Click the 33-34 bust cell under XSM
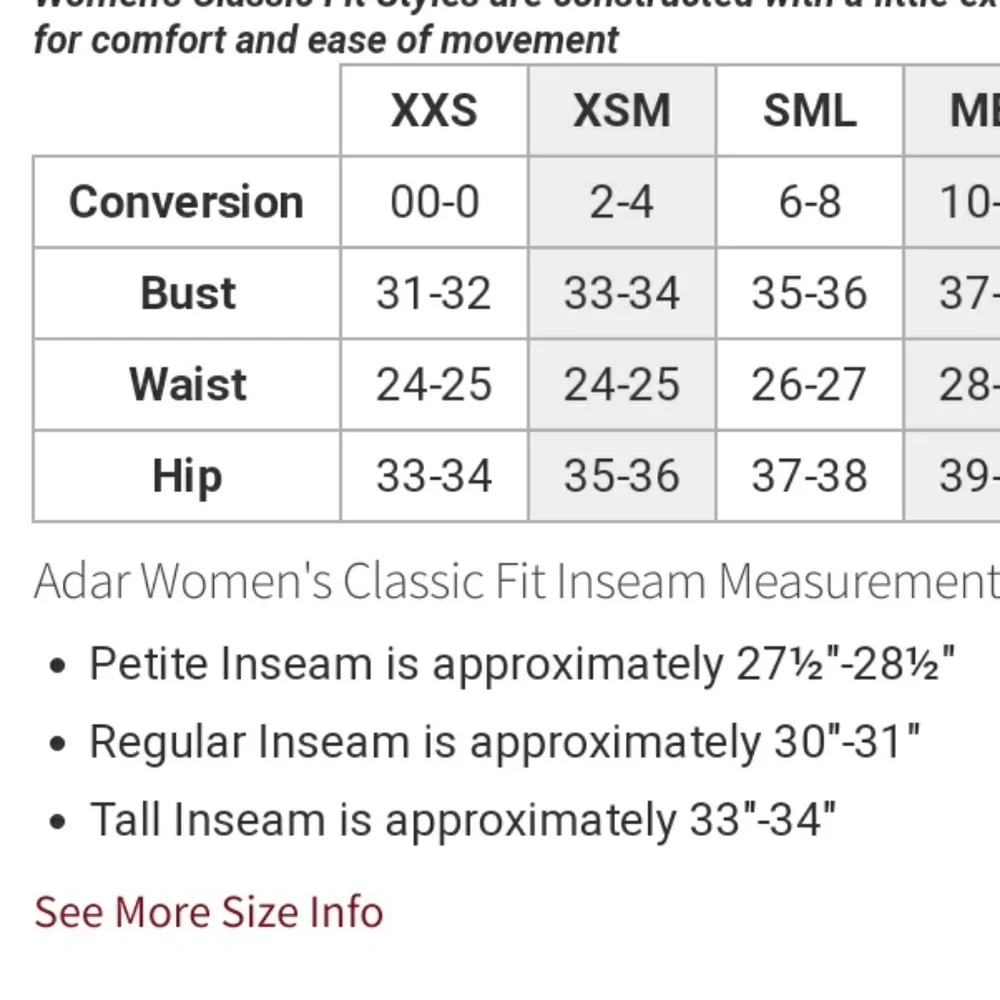This screenshot has height=1000, width=1000. [x=622, y=293]
